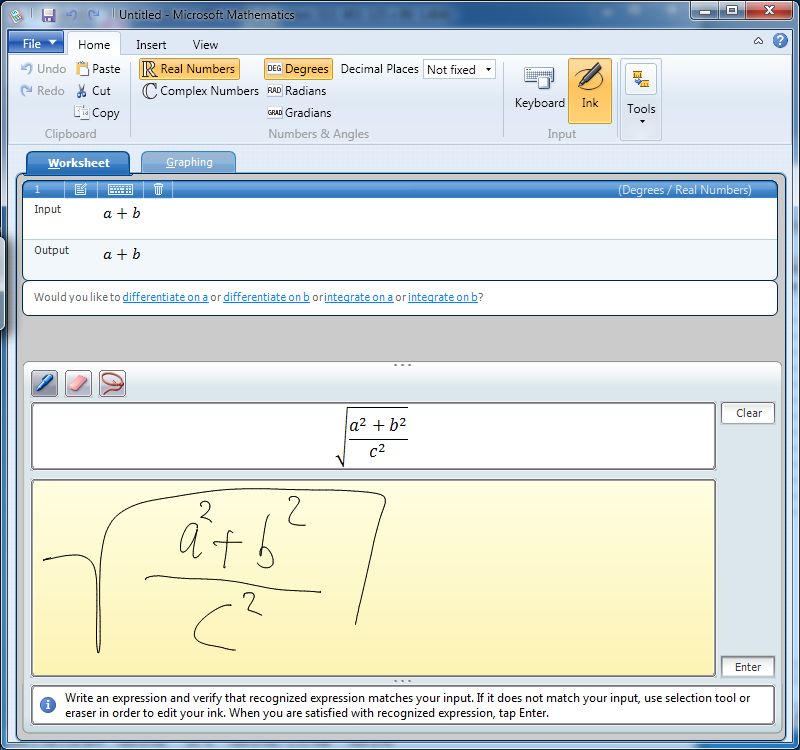Pick the lasso selection tool for ink
Screen dimensions: 800x750
[111, 383]
